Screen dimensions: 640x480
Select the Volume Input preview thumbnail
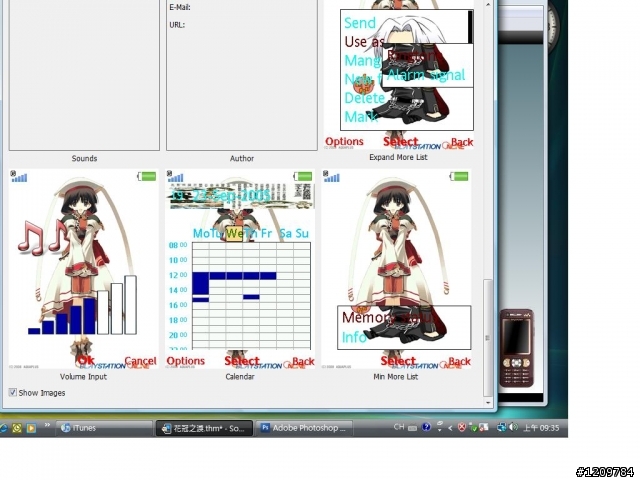tap(84, 269)
